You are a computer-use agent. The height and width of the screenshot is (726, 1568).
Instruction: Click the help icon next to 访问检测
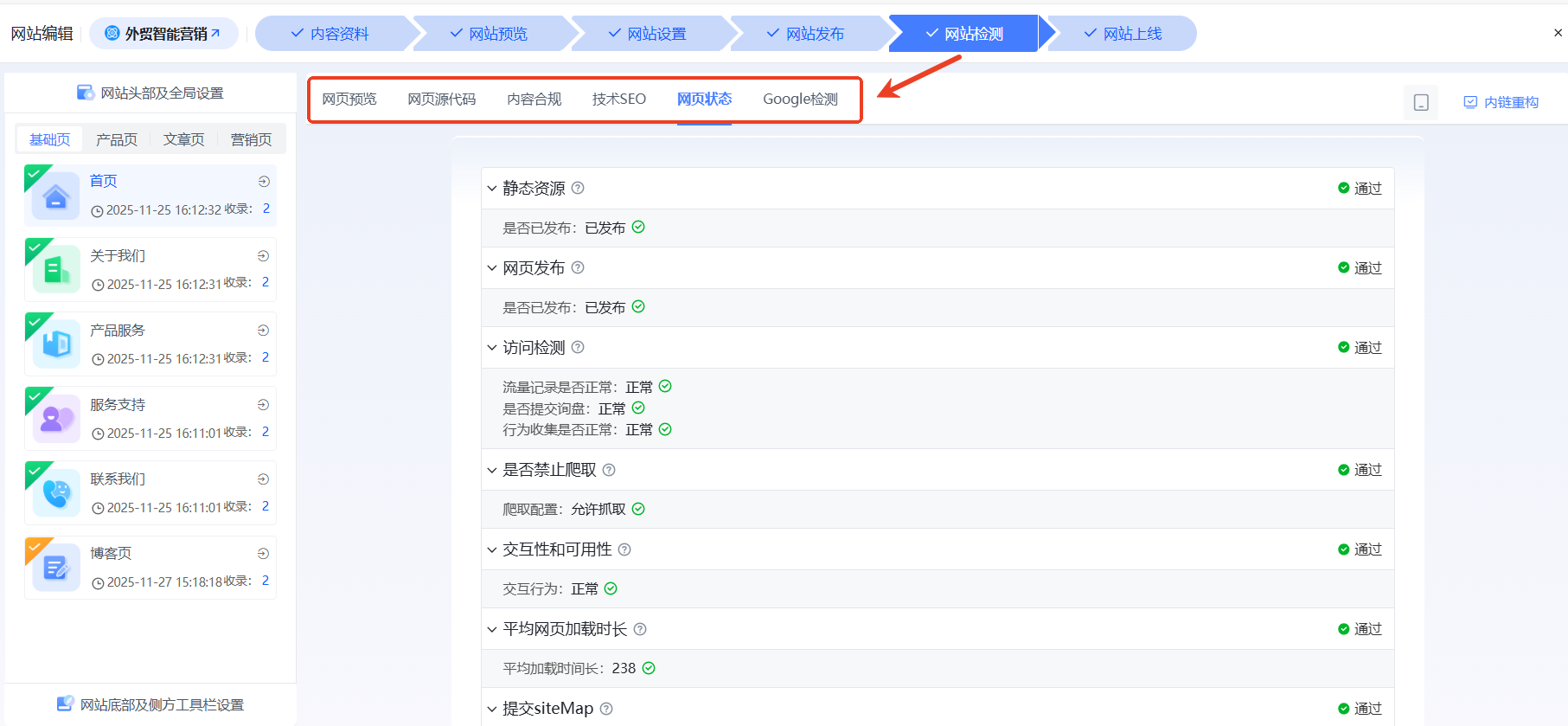[578, 347]
